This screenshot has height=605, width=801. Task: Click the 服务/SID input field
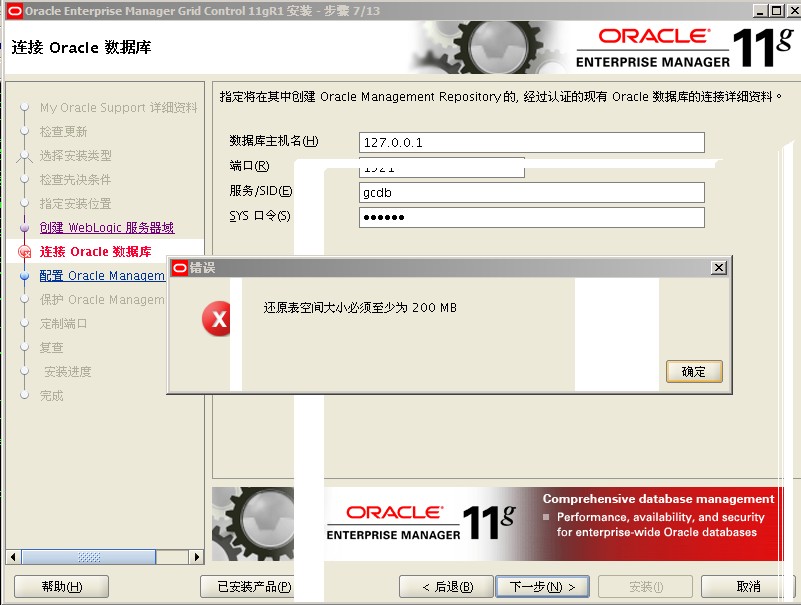coord(530,192)
